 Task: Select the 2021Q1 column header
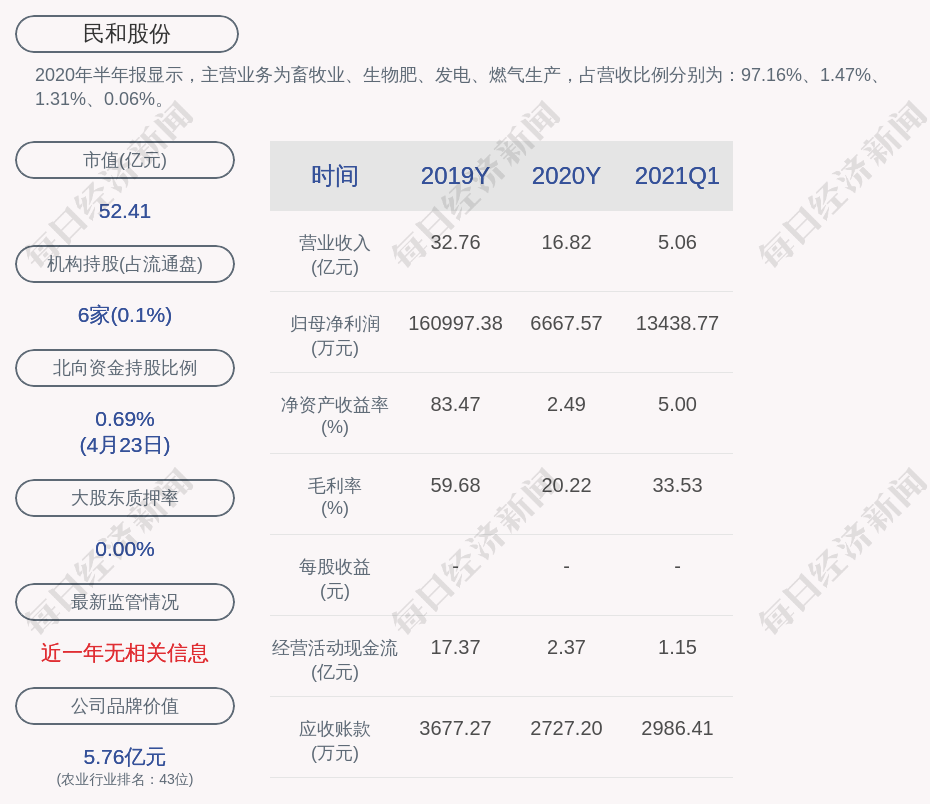click(677, 176)
